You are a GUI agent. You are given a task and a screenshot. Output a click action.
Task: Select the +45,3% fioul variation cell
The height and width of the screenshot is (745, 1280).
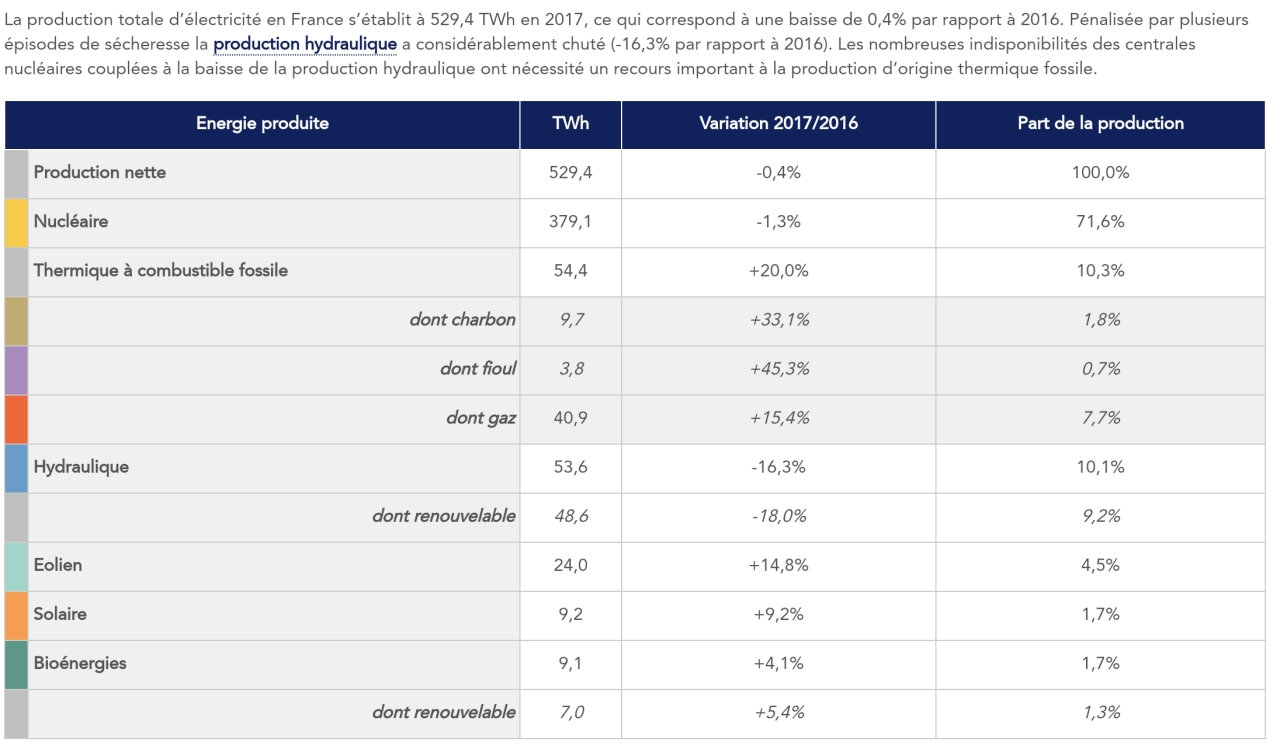(x=778, y=369)
